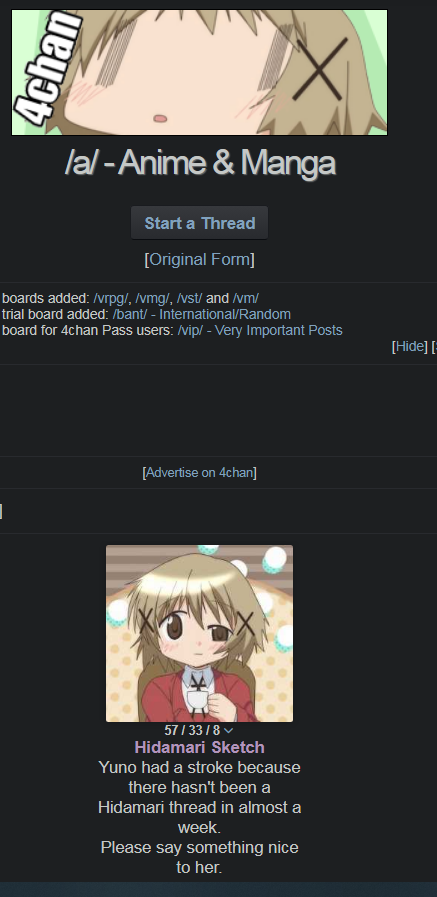Go to the /vmg/ board
This screenshot has width=437, height=897.
tap(152, 298)
